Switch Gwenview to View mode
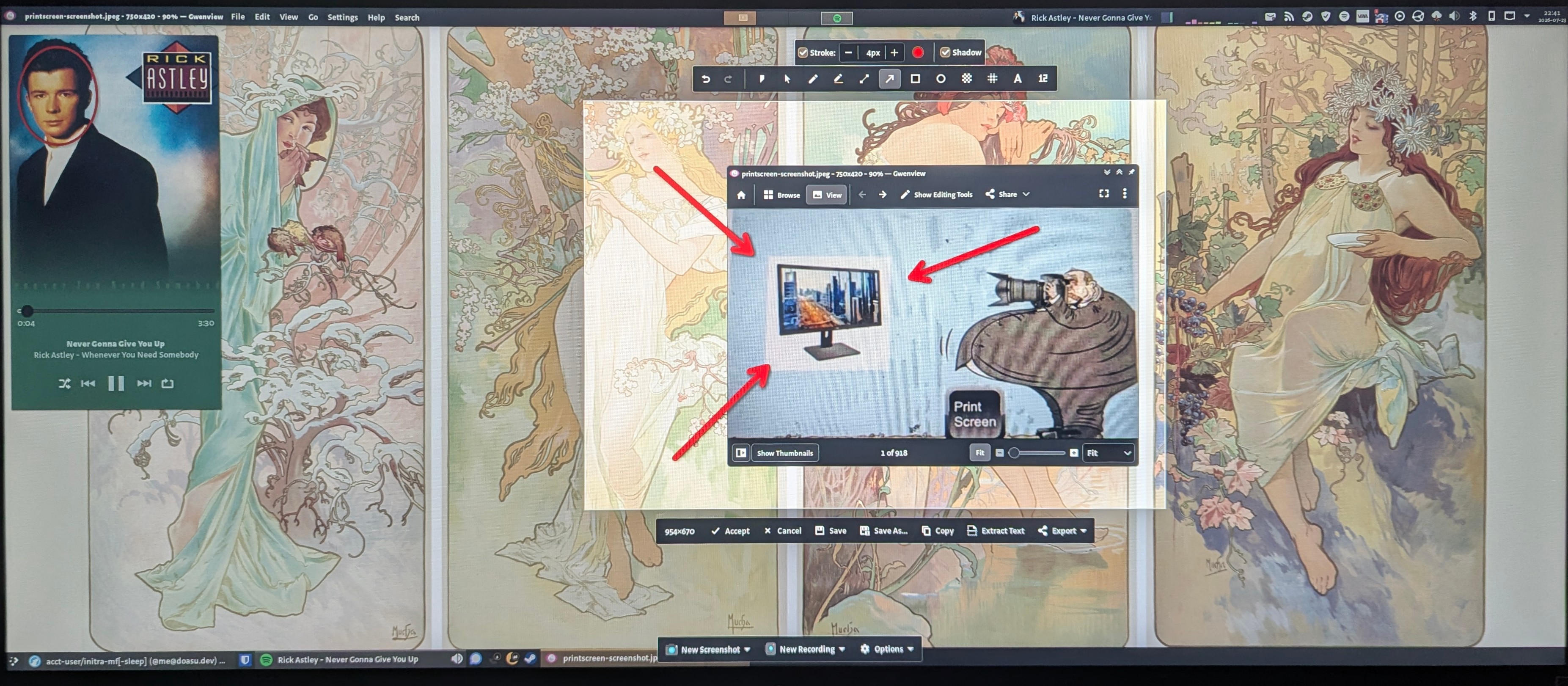 coord(827,196)
